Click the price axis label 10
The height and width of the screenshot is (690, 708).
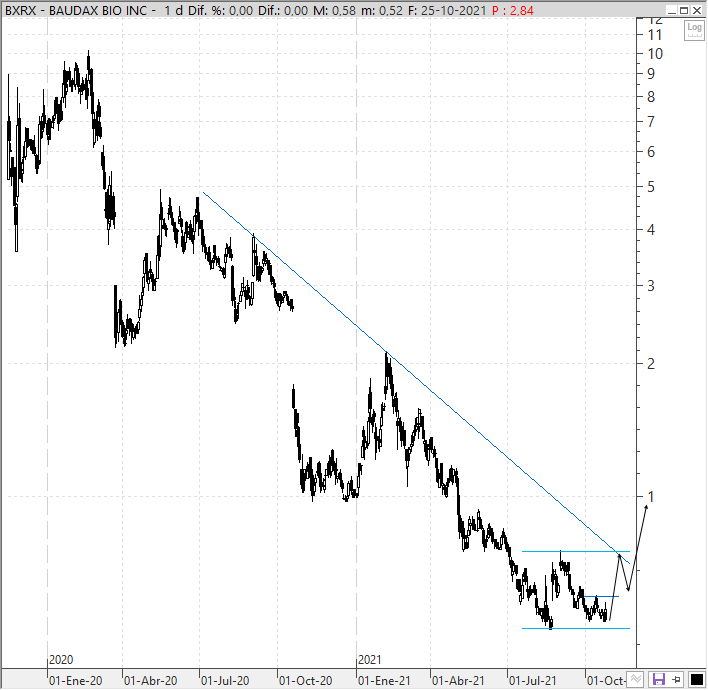point(655,54)
